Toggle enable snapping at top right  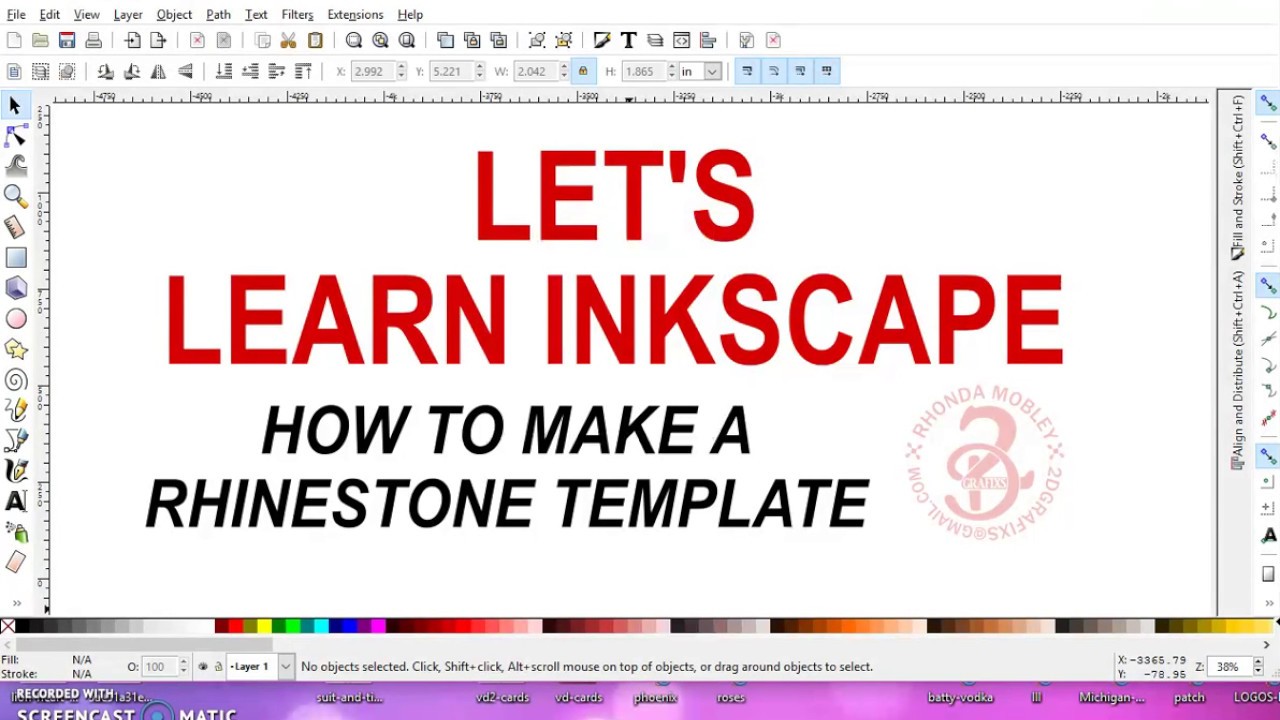tap(1268, 103)
